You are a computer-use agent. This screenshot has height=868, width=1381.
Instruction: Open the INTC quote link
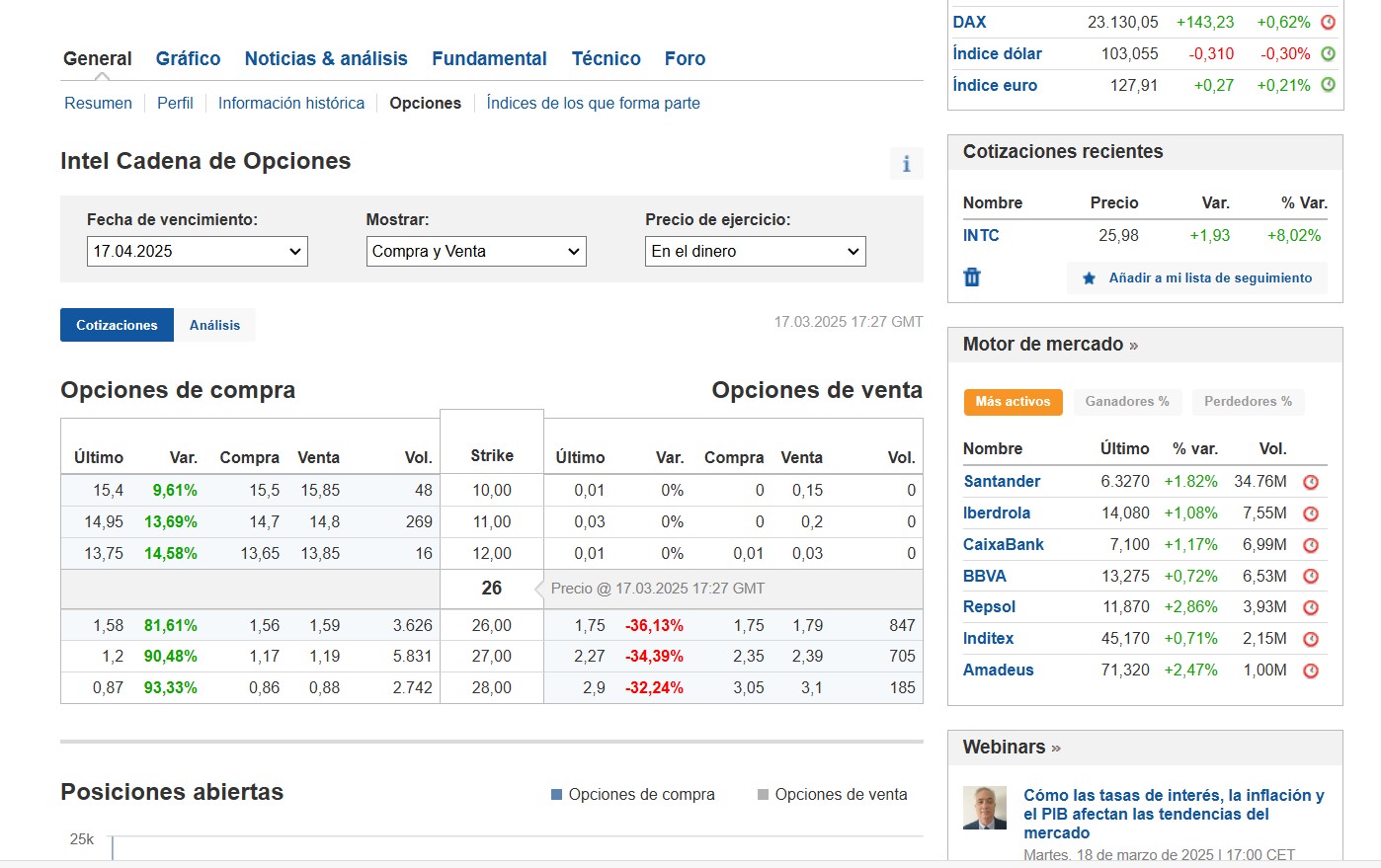[981, 235]
